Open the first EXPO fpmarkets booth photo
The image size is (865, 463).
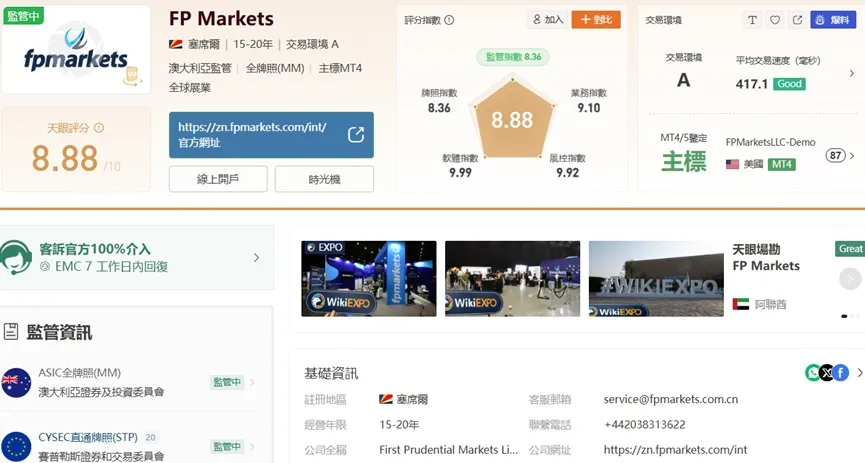369,279
